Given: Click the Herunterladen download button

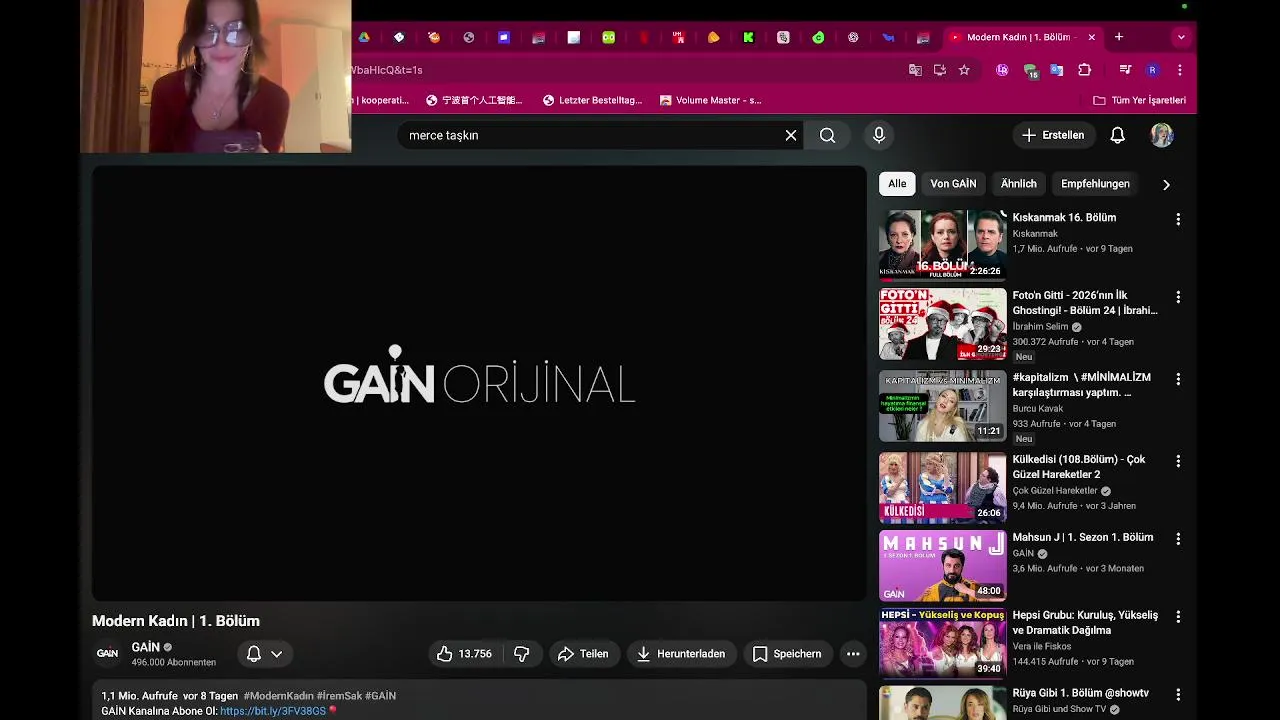Looking at the screenshot, I should coord(681,654).
